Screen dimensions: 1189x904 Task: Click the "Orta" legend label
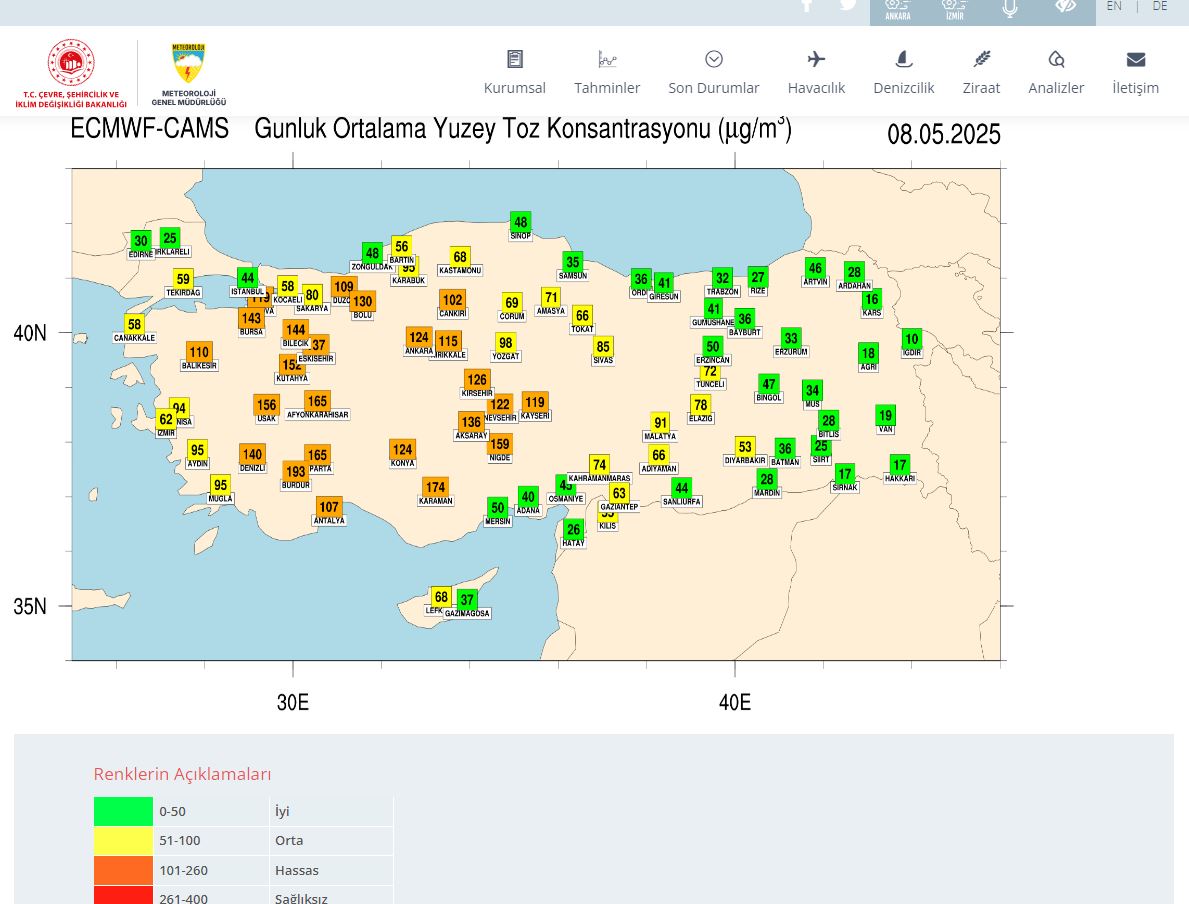[x=289, y=840]
